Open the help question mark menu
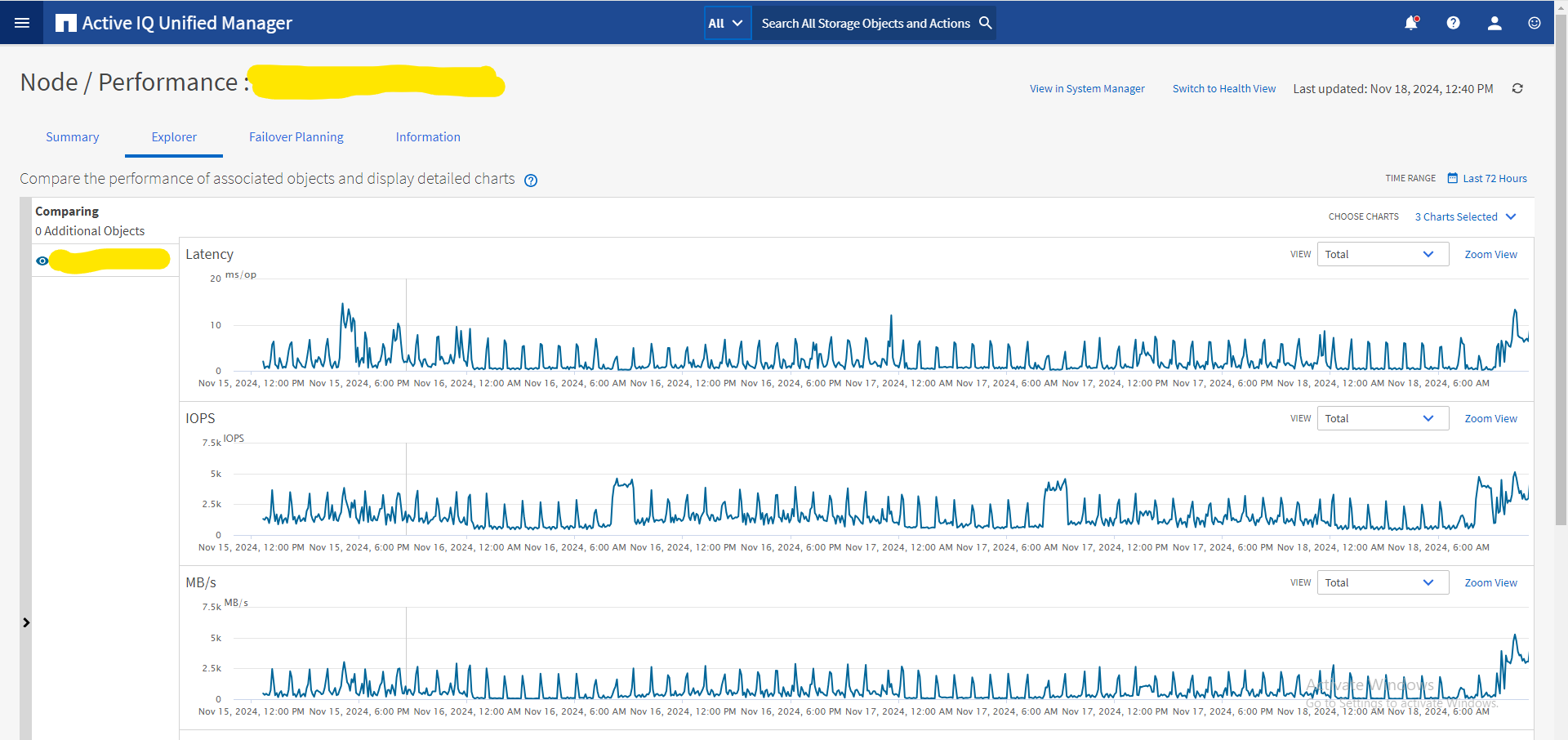This screenshot has width=1568, height=740. tap(1453, 23)
